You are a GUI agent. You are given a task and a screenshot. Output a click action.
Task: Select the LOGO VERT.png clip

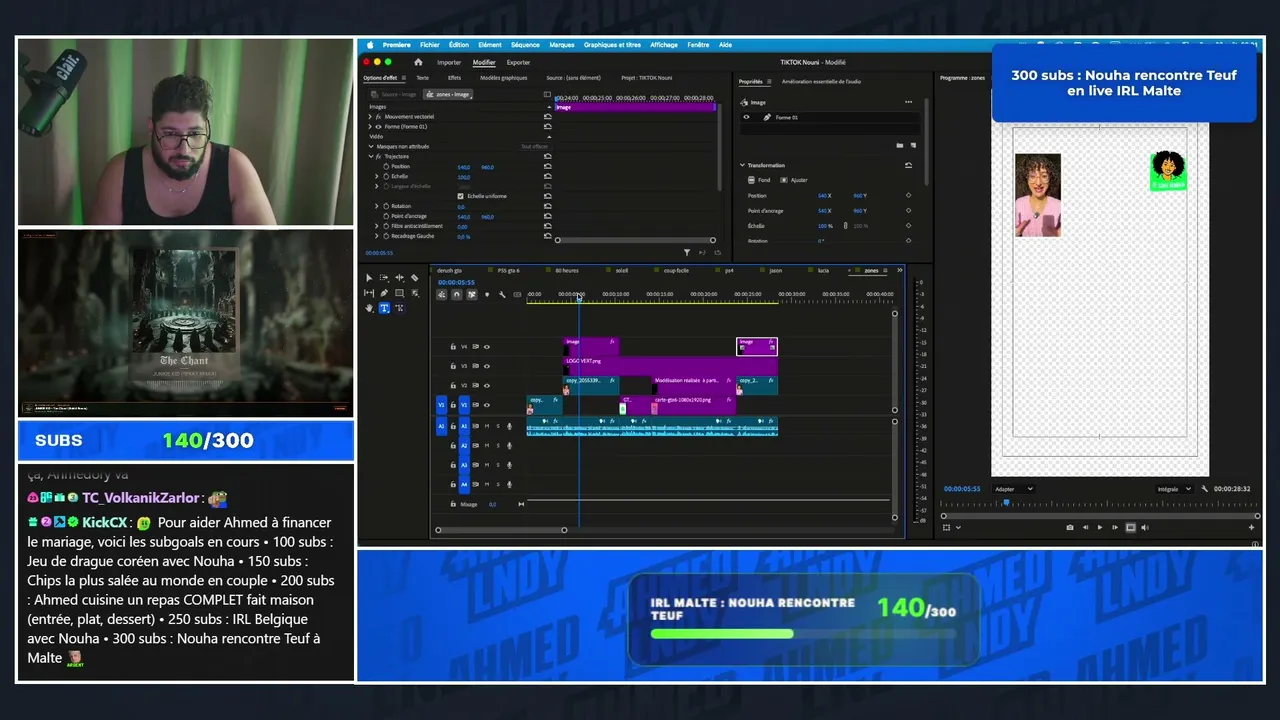pos(670,366)
